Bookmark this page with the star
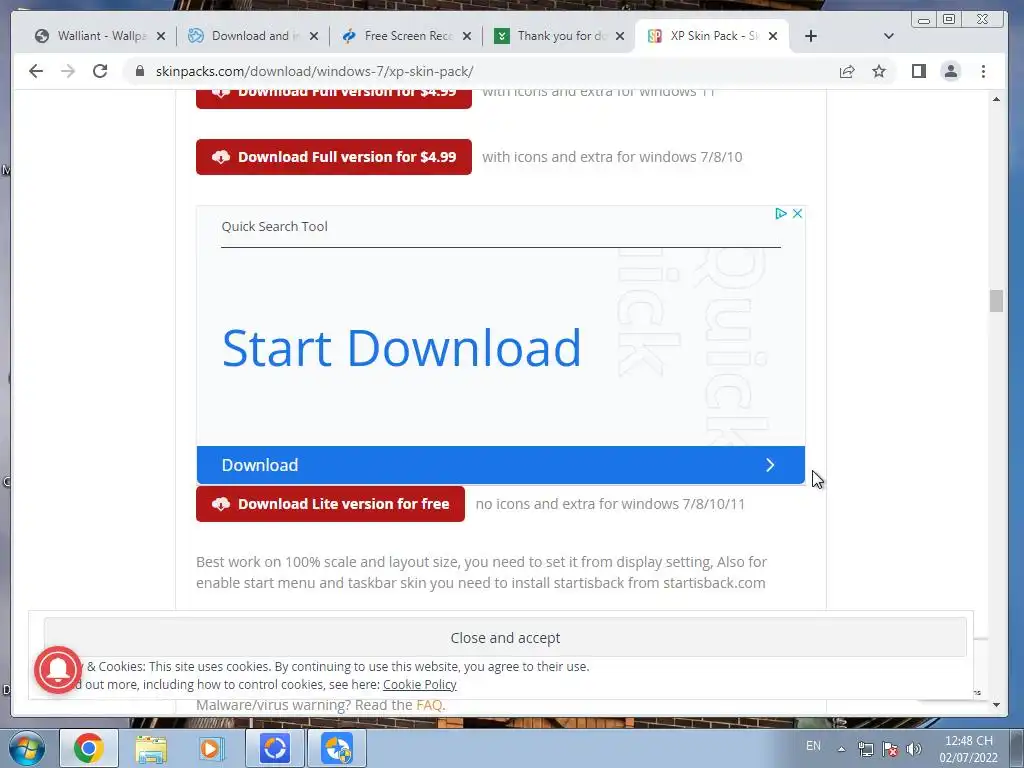The height and width of the screenshot is (768, 1024). [879, 71]
